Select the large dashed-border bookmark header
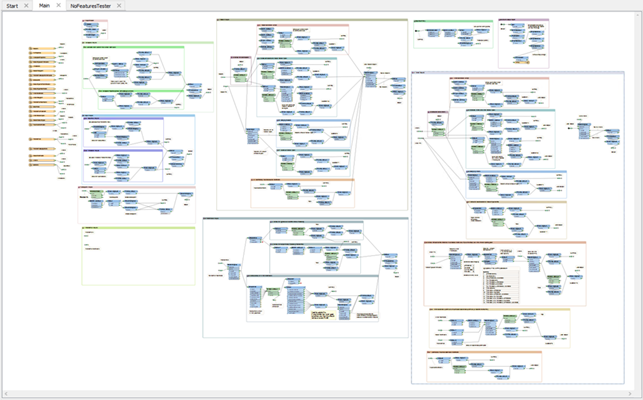Screen dimensions: 643x400 [518, 73]
